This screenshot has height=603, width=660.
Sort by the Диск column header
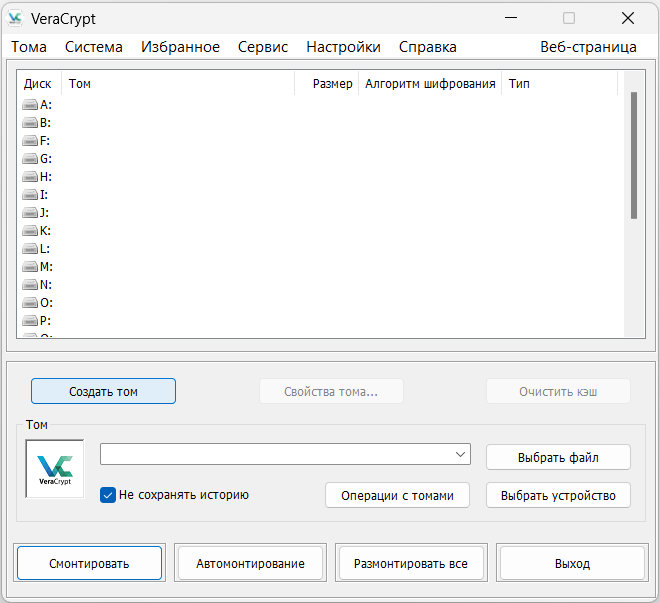(39, 83)
